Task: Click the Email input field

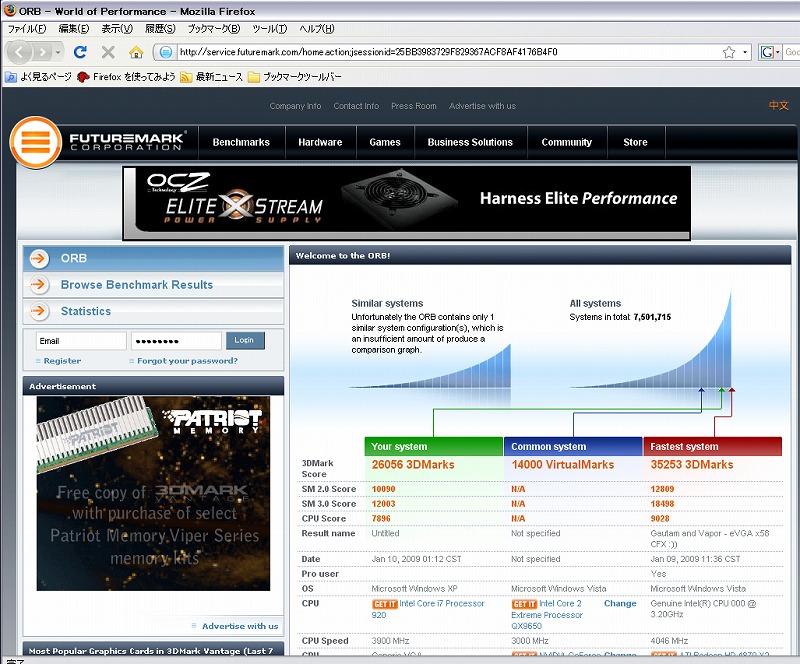Action: click(x=81, y=341)
